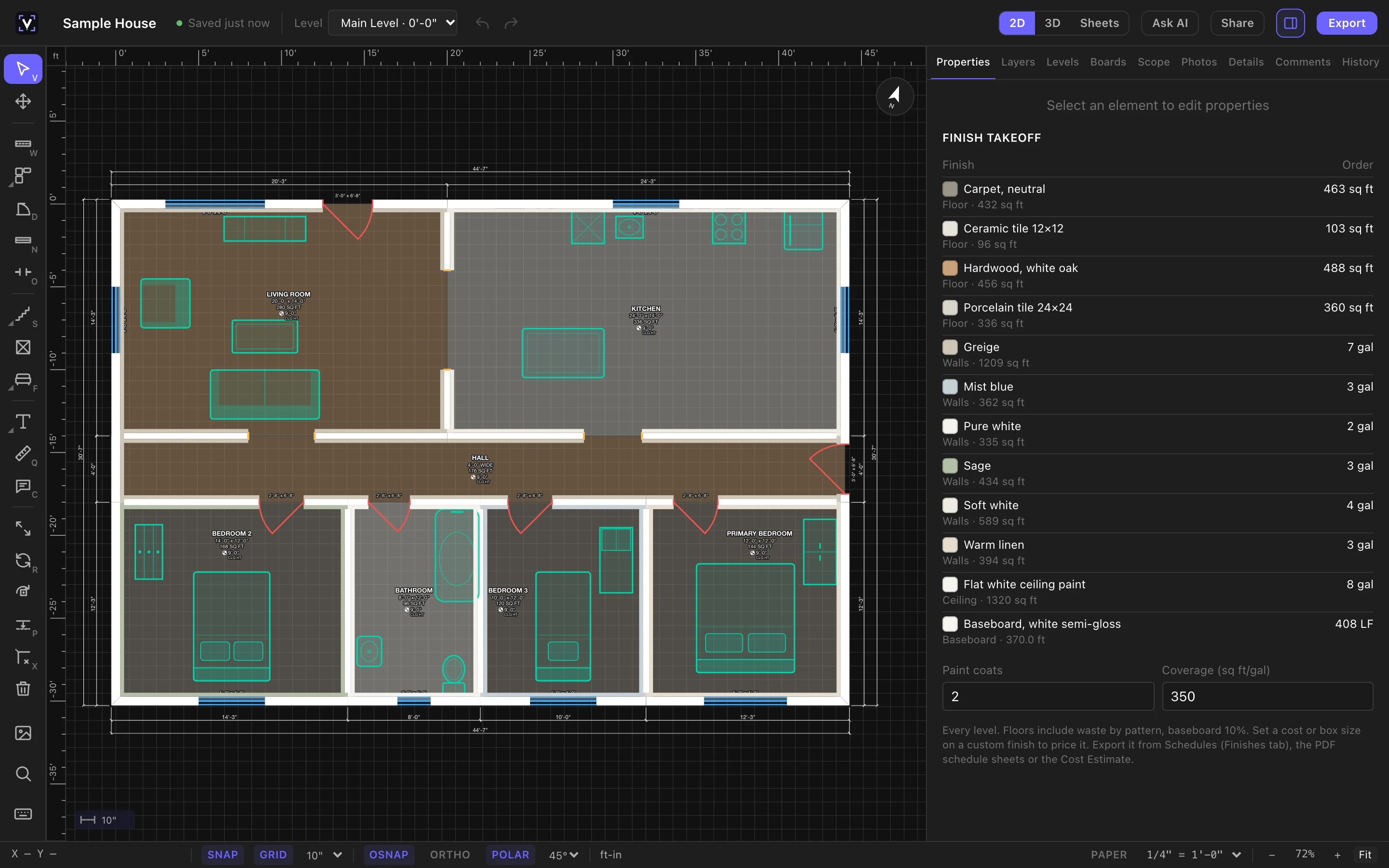Switch to 3D view
This screenshot has height=868, width=1389.
[1052, 23]
